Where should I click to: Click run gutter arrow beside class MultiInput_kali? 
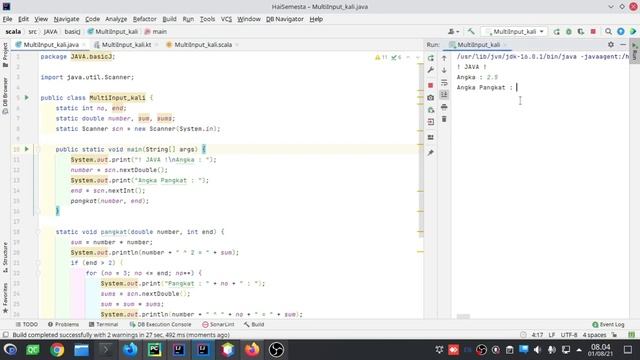pos(27,98)
